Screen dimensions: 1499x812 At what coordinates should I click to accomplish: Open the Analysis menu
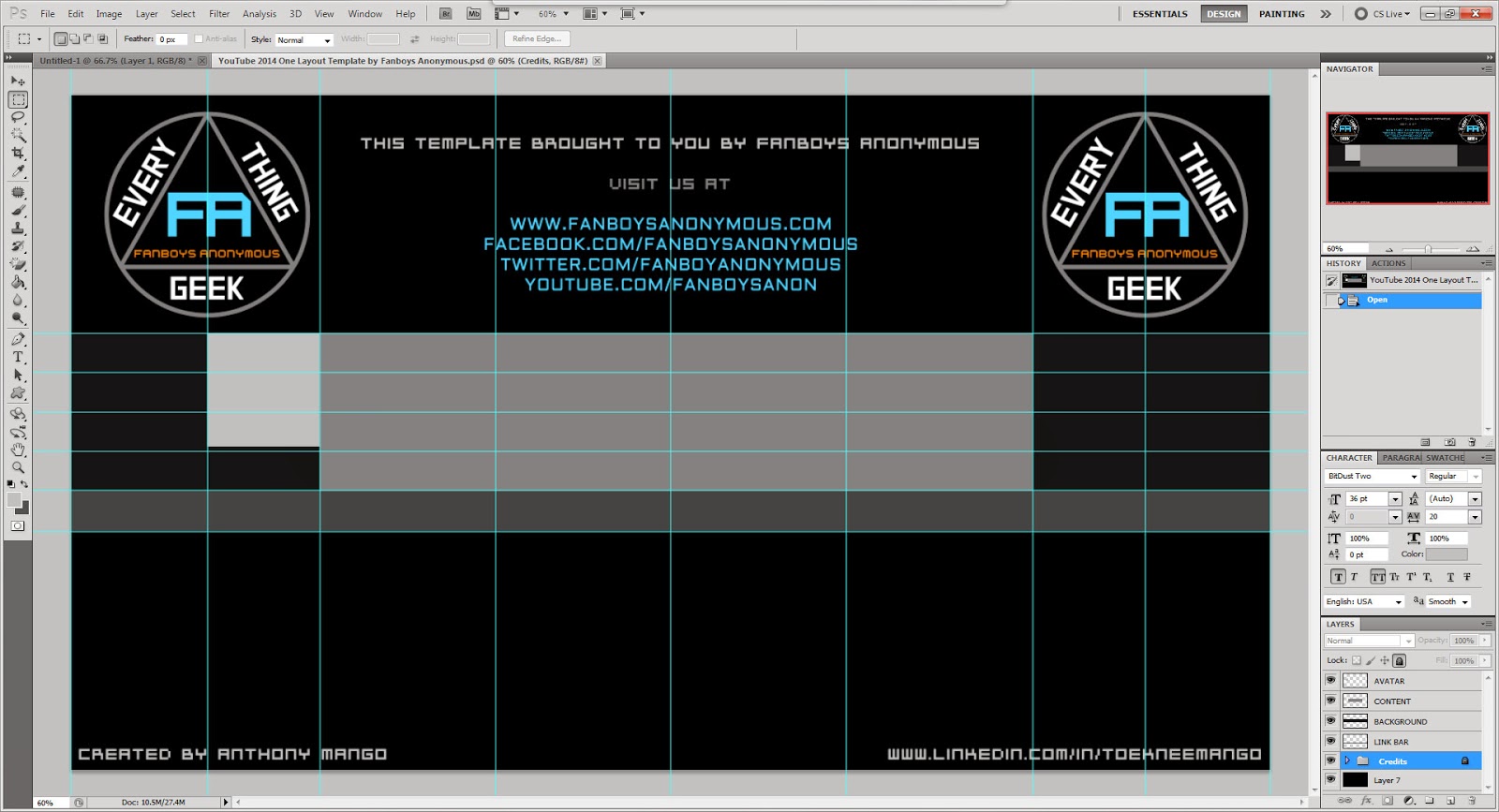click(x=260, y=14)
